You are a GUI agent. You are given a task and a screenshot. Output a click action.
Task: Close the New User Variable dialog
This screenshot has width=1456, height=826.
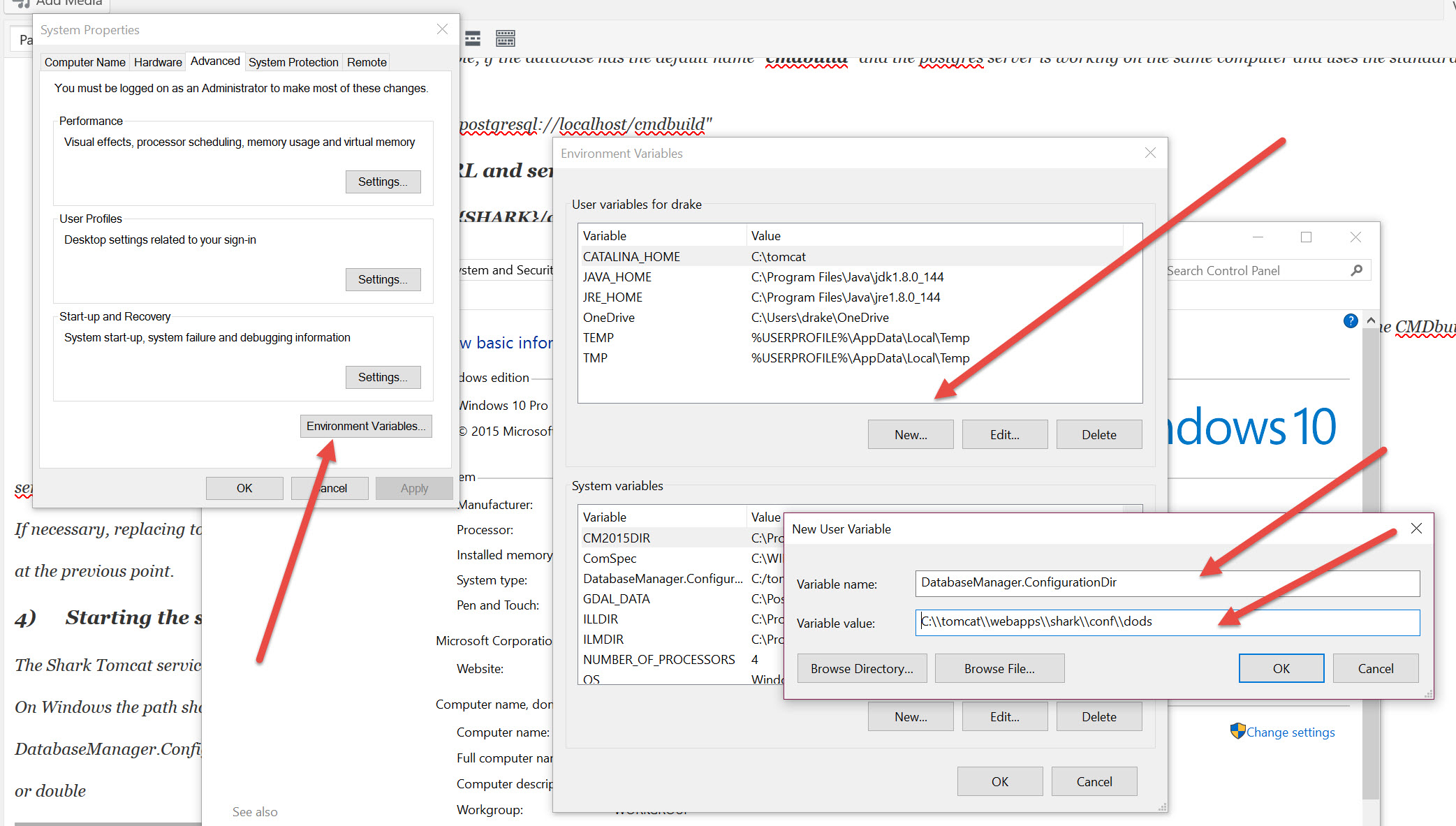[1416, 529]
